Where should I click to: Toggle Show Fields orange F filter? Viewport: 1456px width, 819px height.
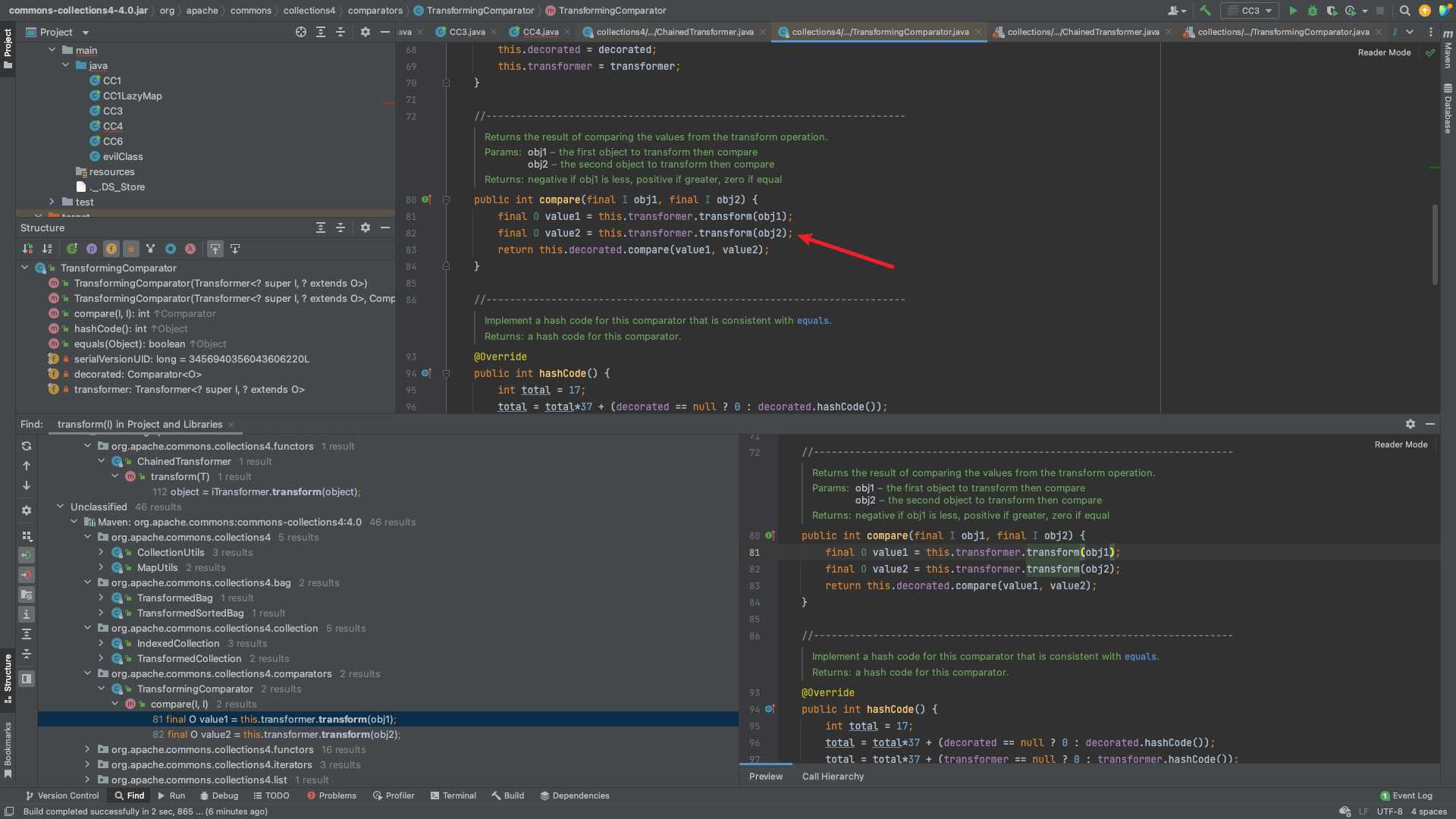[111, 249]
